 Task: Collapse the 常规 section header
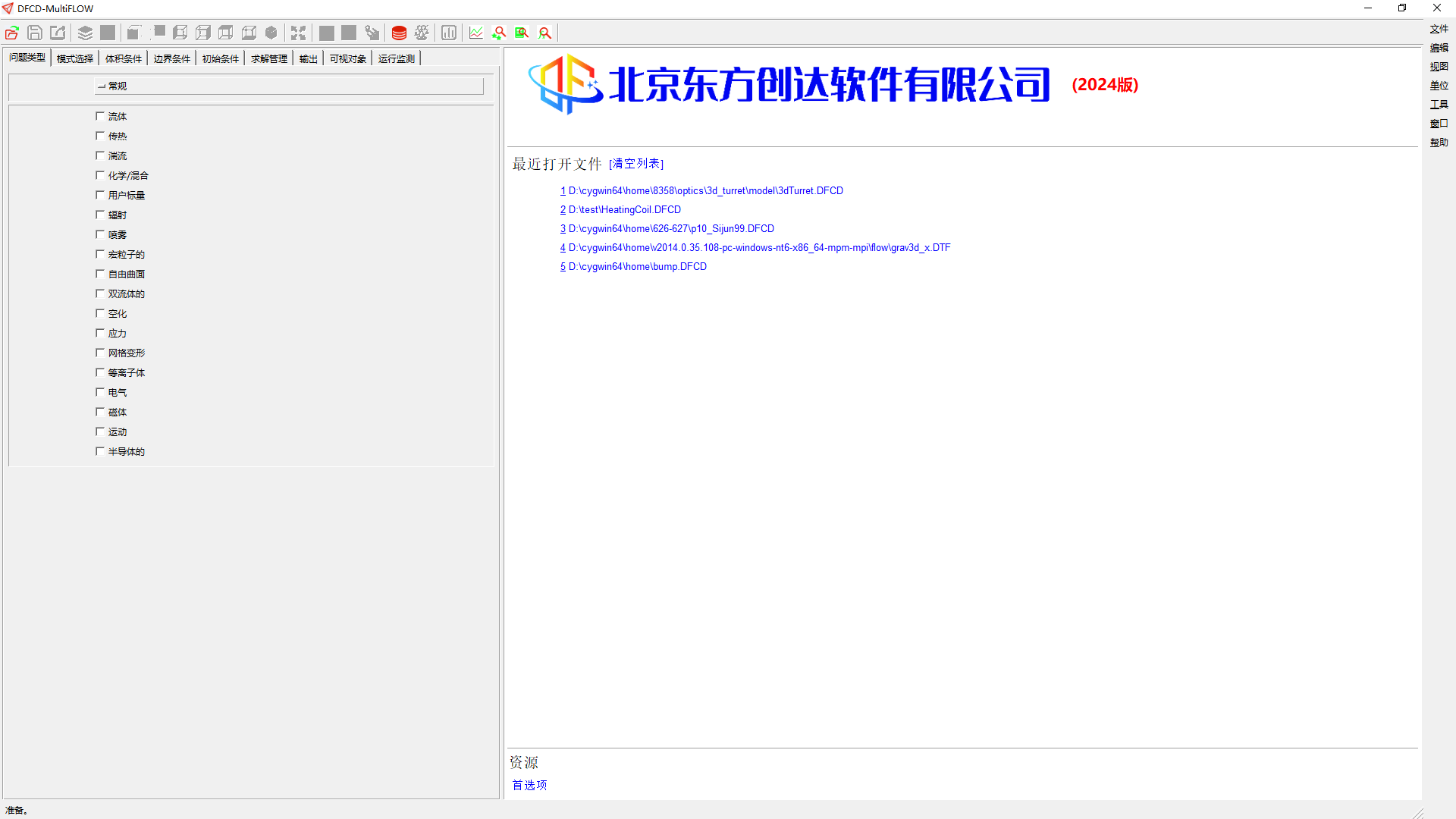point(288,86)
